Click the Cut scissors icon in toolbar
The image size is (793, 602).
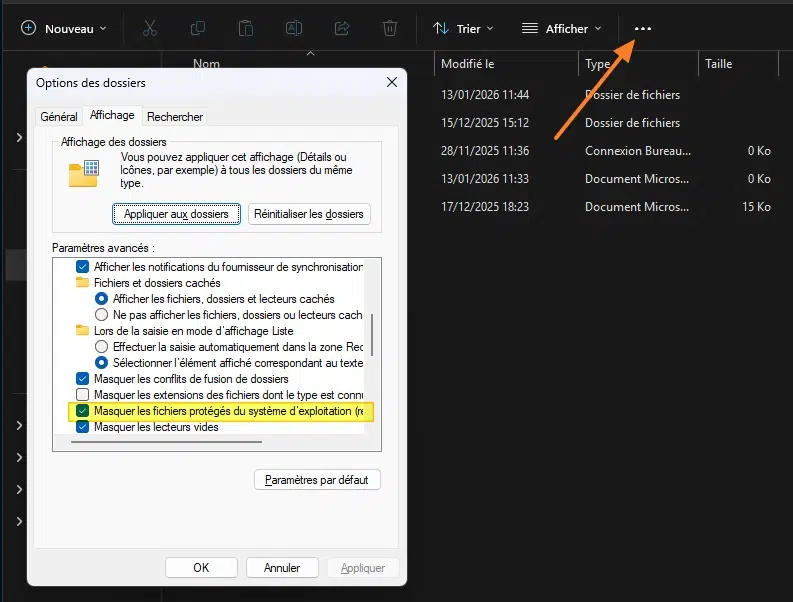pyautogui.click(x=150, y=29)
